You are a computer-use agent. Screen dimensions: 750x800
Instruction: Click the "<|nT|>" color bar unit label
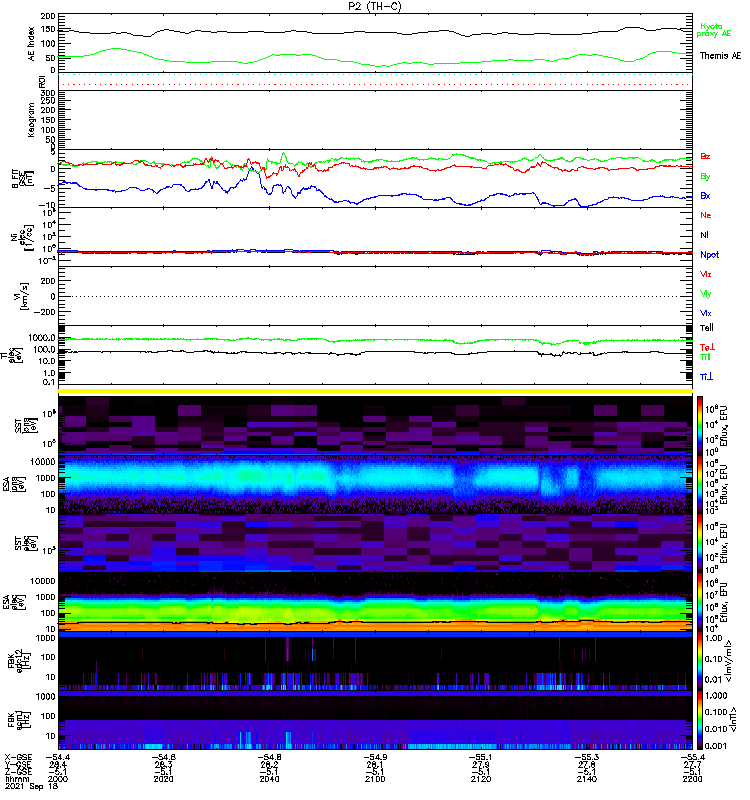click(734, 719)
